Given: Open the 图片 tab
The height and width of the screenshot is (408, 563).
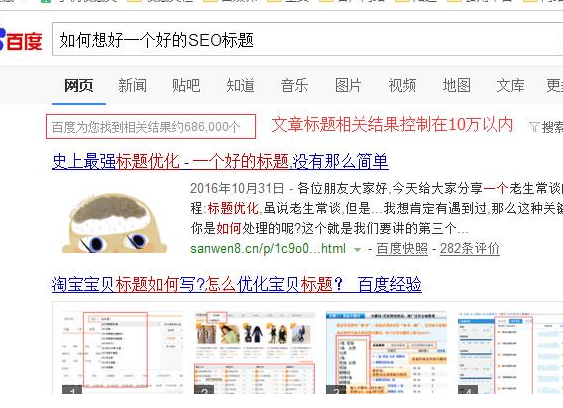Looking at the screenshot, I should (x=348, y=85).
